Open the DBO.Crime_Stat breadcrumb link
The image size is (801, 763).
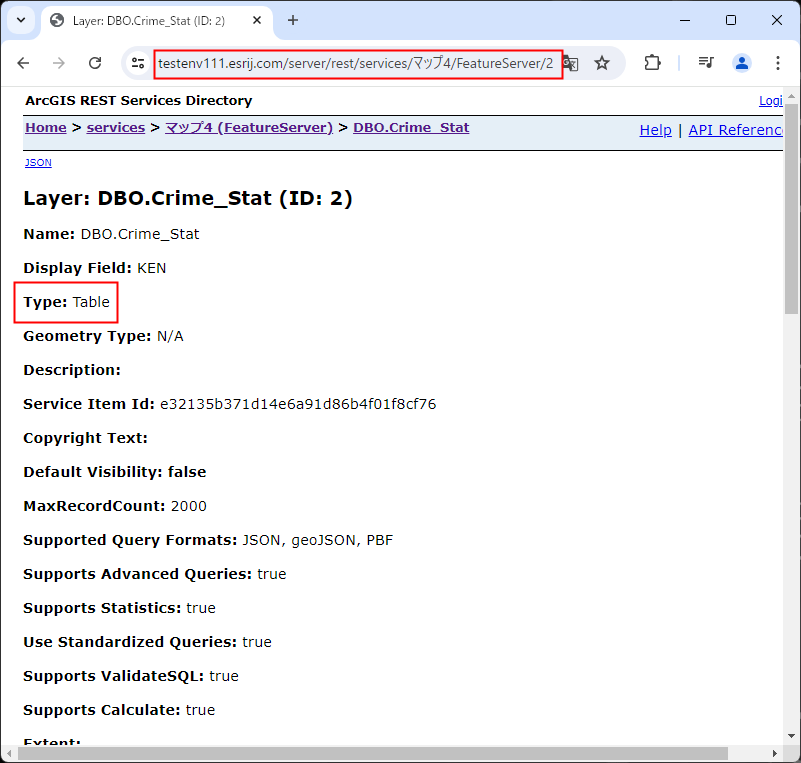pos(411,128)
